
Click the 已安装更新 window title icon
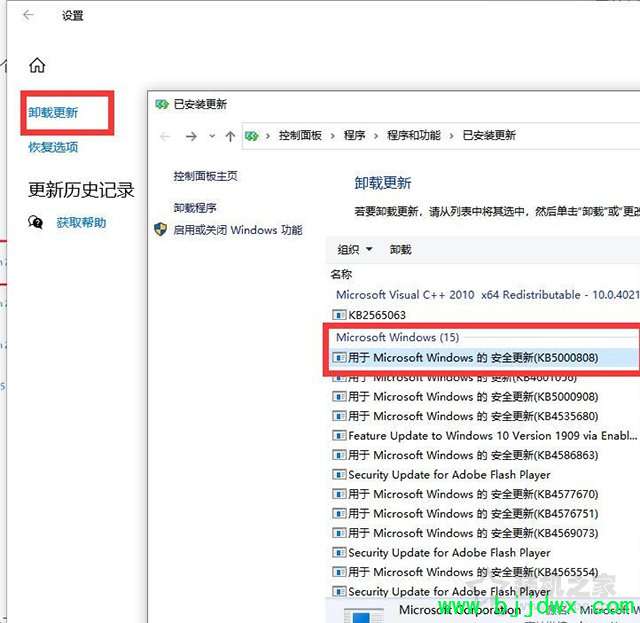[162, 105]
